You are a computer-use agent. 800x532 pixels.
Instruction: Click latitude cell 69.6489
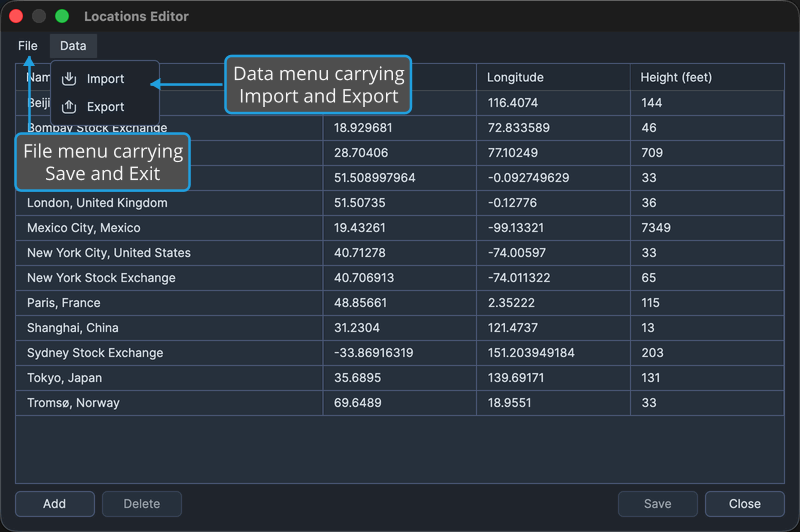click(x=399, y=403)
